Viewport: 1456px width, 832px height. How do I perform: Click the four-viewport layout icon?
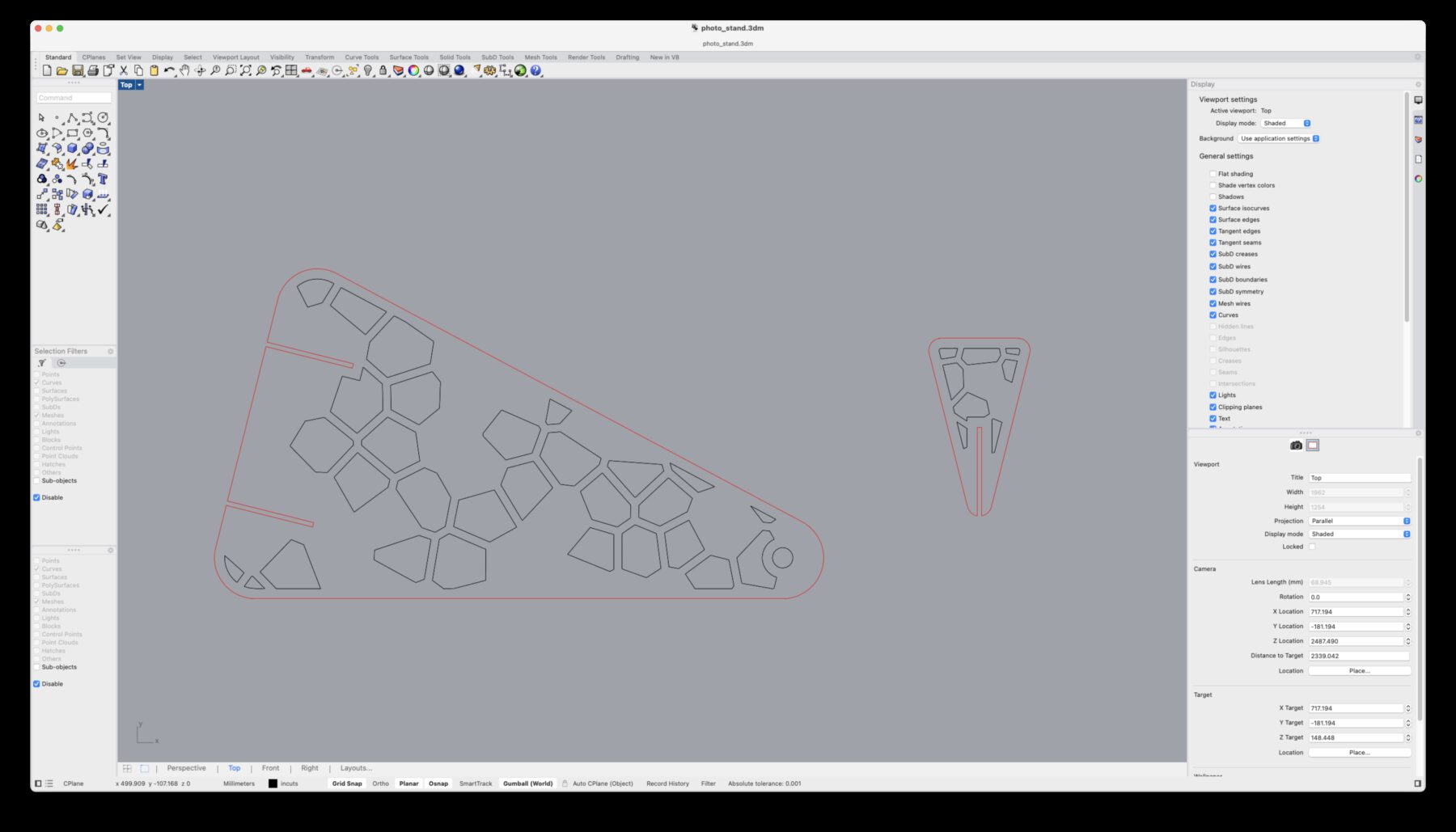click(x=291, y=71)
